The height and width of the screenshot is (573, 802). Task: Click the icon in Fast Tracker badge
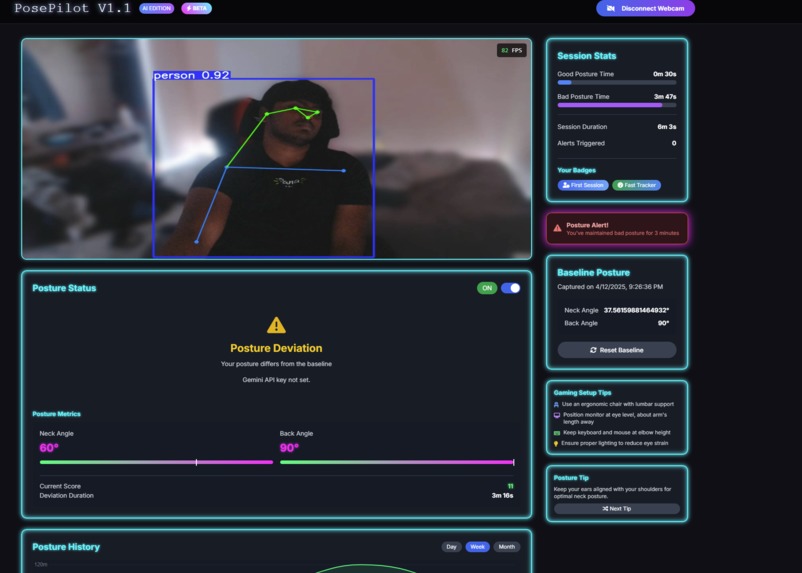coord(620,185)
